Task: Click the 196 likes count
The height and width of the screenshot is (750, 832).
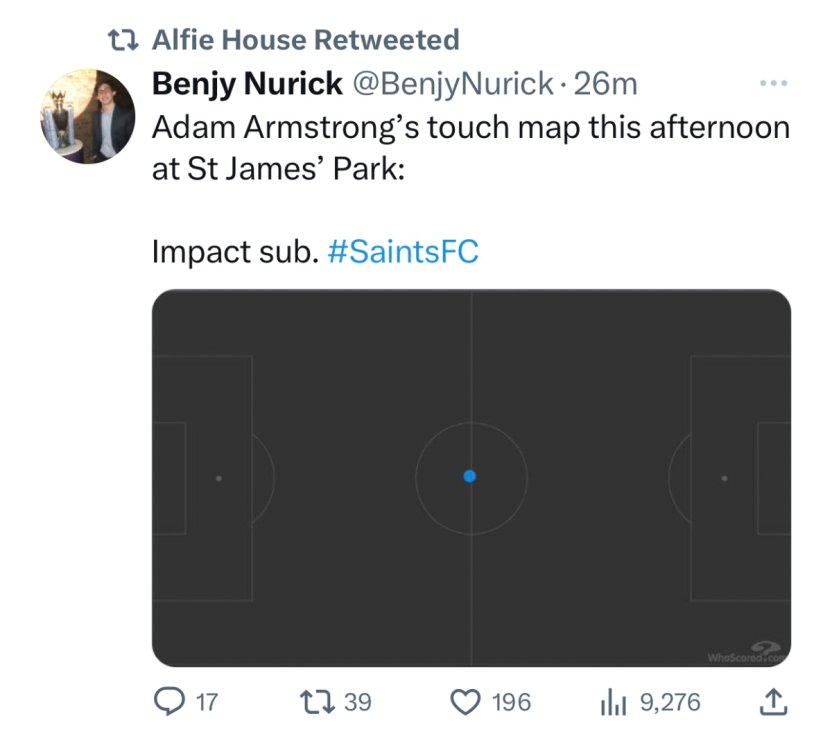Action: [x=511, y=703]
